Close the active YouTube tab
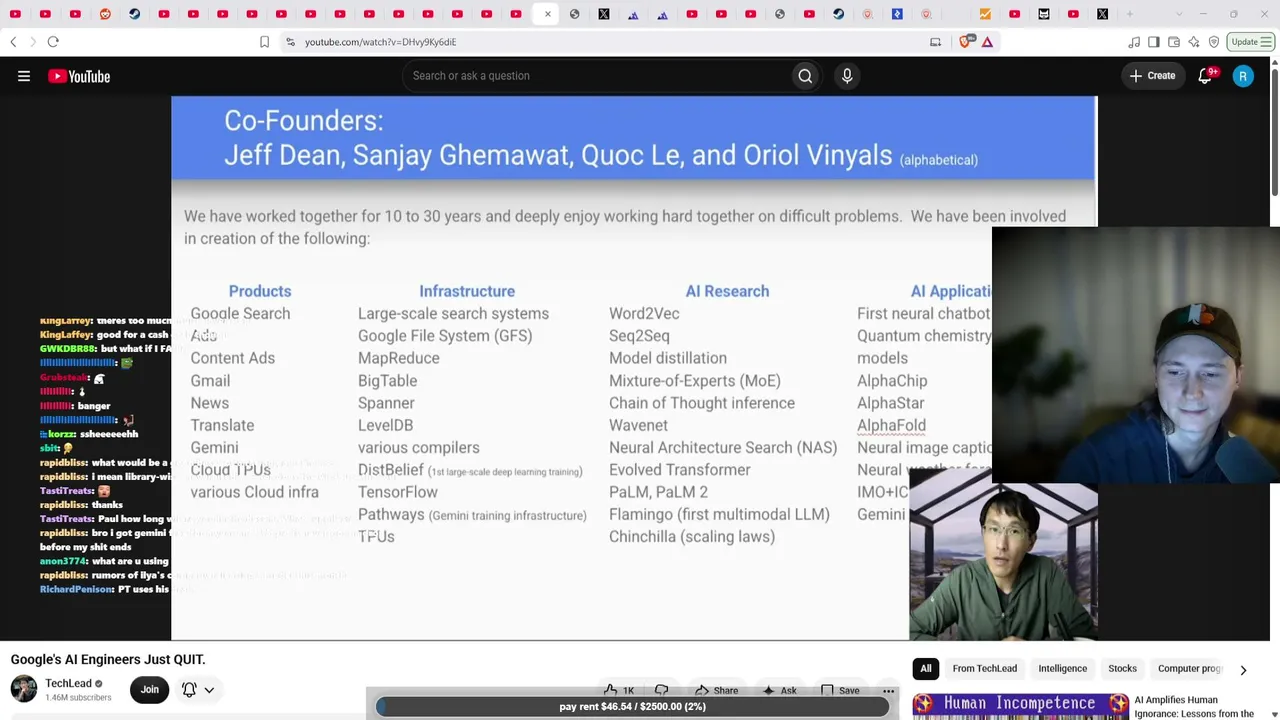This screenshot has width=1280, height=720. point(547,14)
